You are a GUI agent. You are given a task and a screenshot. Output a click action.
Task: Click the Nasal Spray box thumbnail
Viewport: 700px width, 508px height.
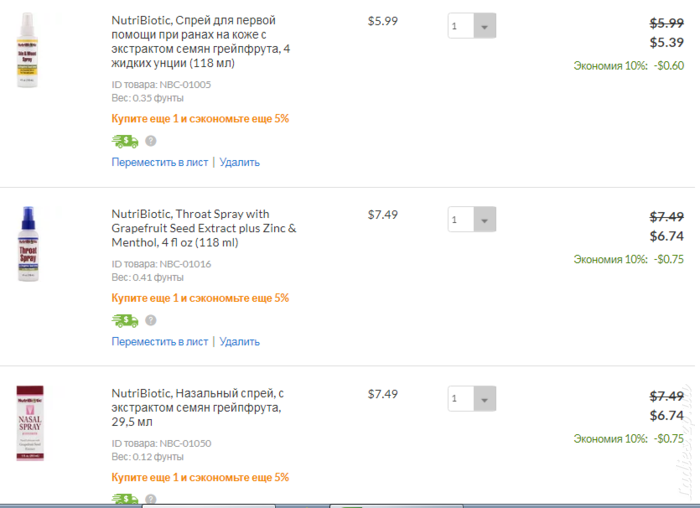[30, 423]
